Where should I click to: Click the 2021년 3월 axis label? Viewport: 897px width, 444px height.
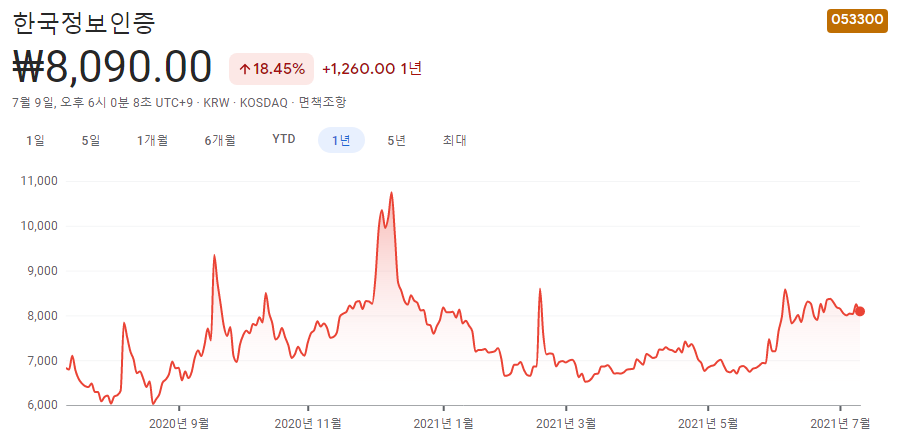566,423
